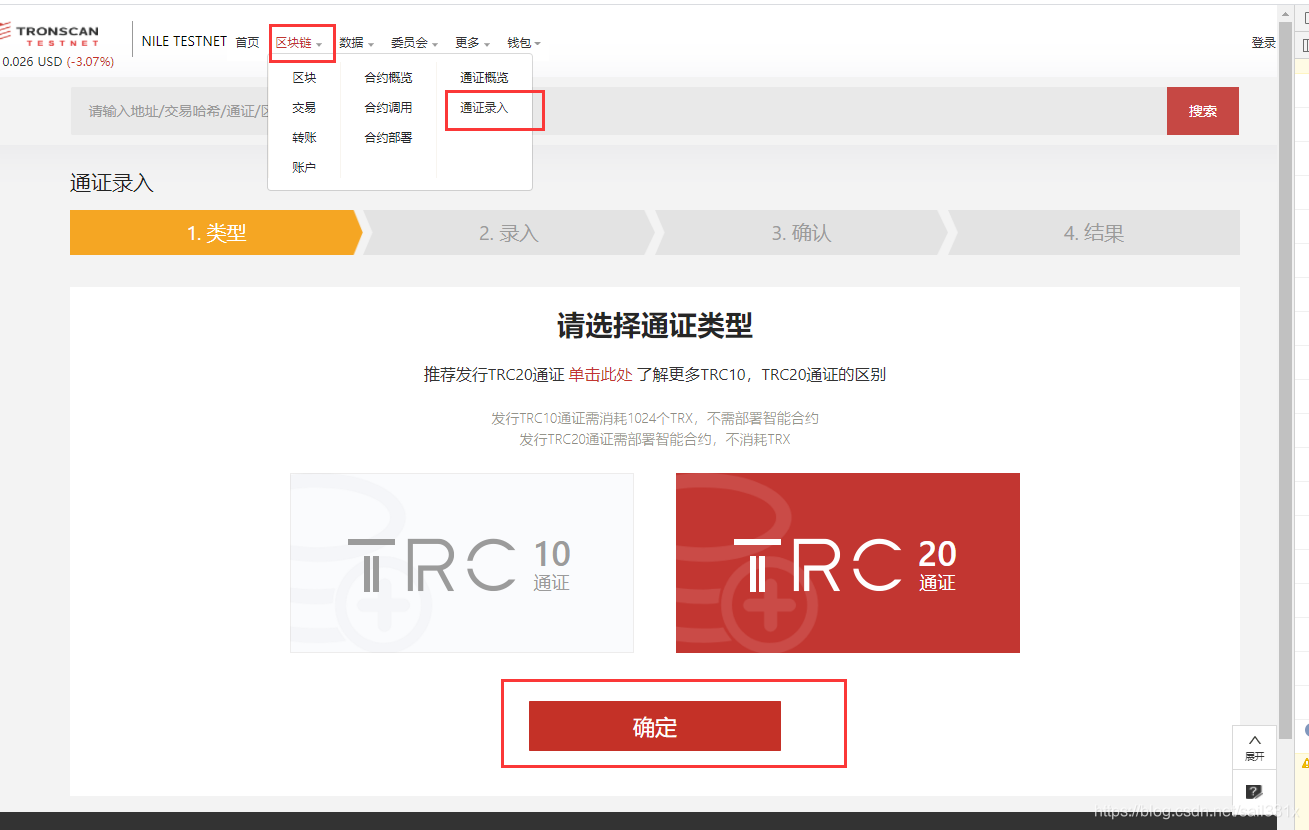The image size is (1309, 830).
Task: Expand the 更多 dropdown menu
Action: click(472, 43)
